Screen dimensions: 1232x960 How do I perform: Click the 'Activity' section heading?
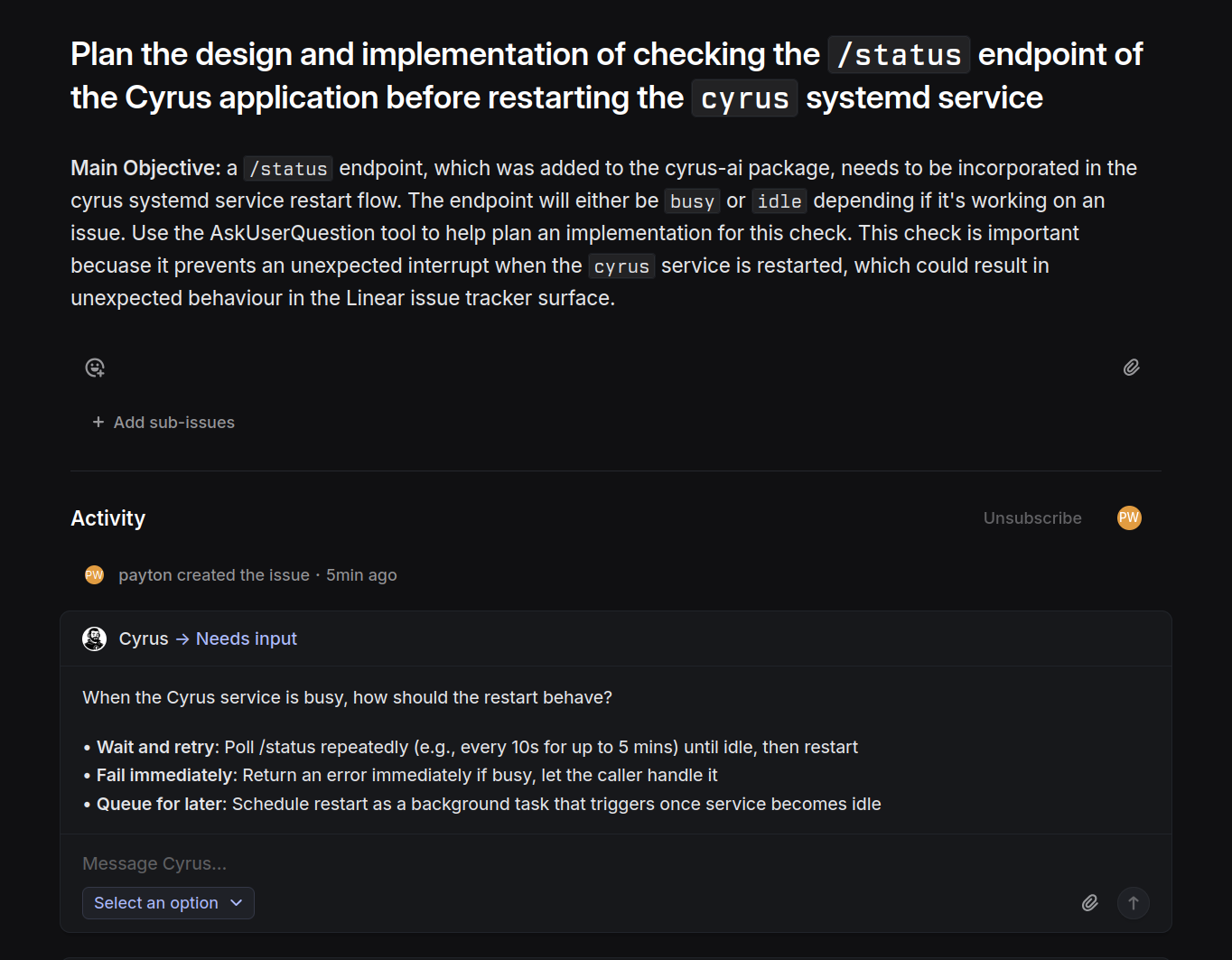pyautogui.click(x=108, y=517)
